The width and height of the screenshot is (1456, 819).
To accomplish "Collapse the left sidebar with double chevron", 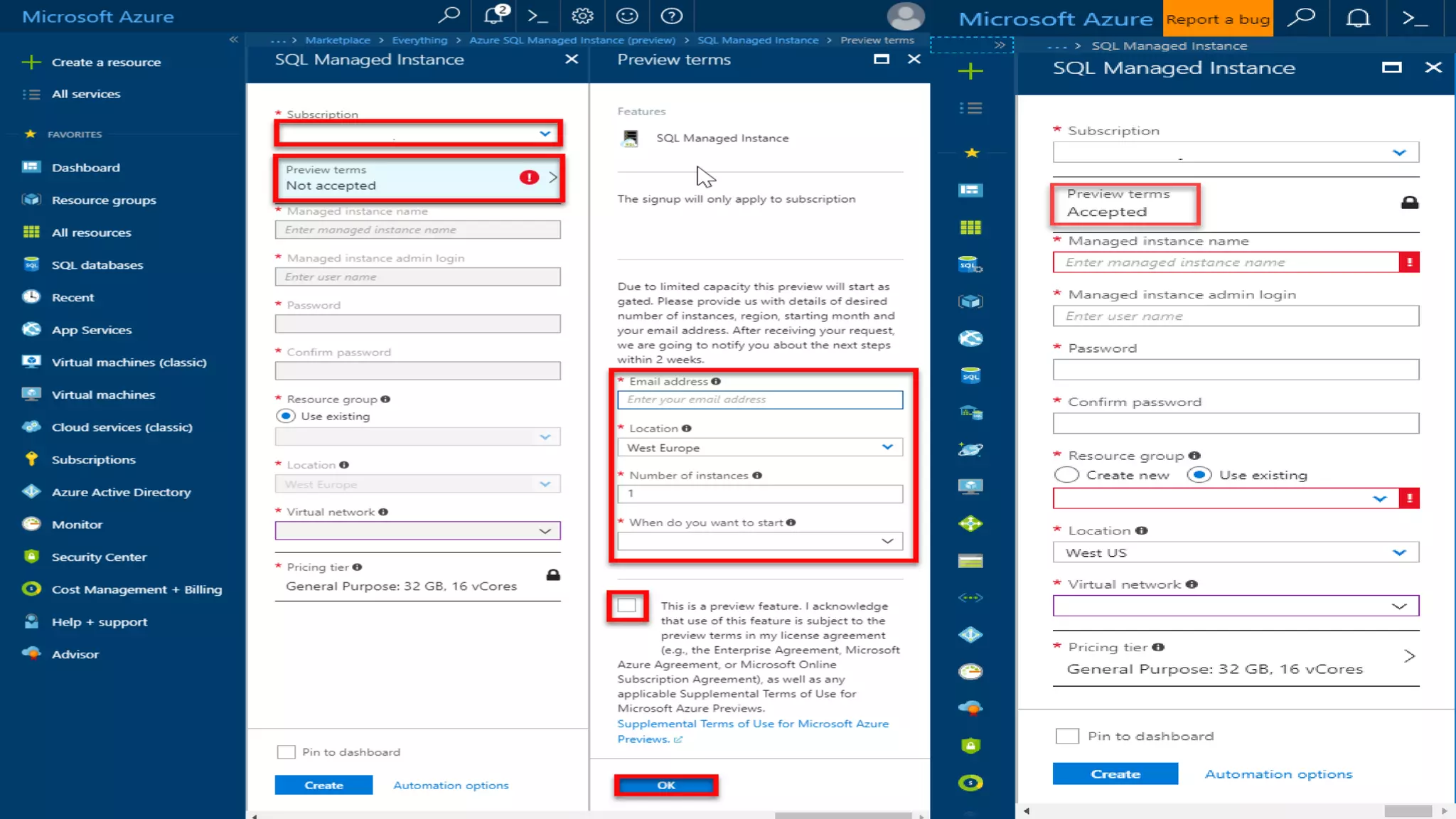I will 233,40.
